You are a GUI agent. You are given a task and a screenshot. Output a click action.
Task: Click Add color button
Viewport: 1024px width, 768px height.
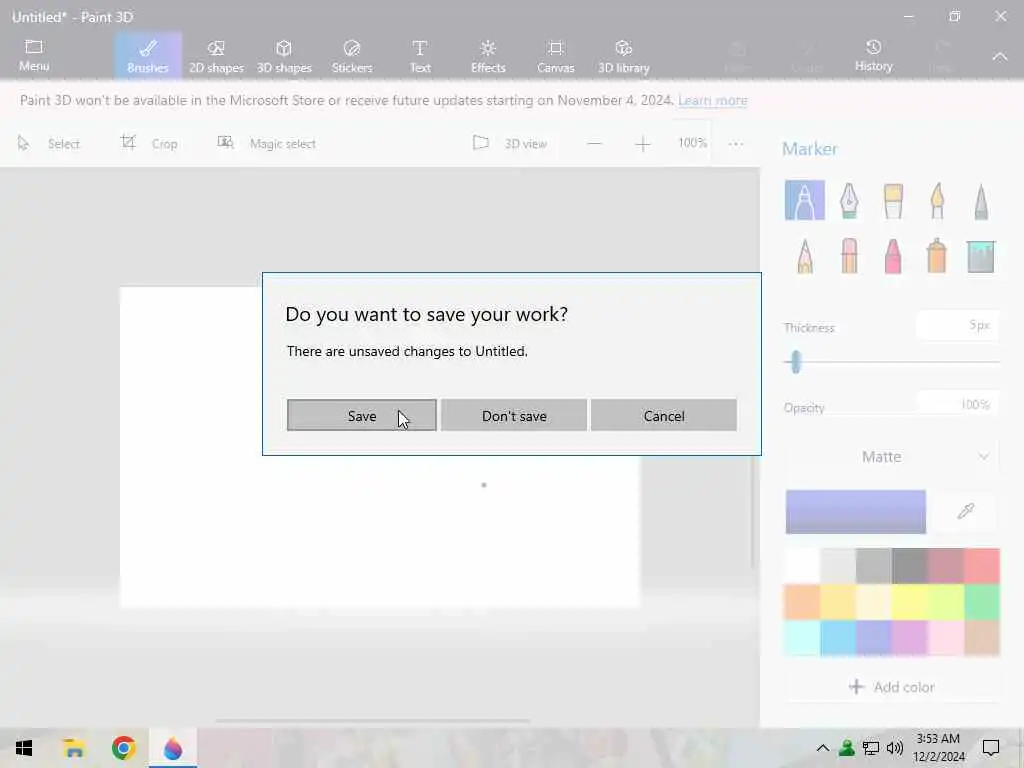pos(892,687)
